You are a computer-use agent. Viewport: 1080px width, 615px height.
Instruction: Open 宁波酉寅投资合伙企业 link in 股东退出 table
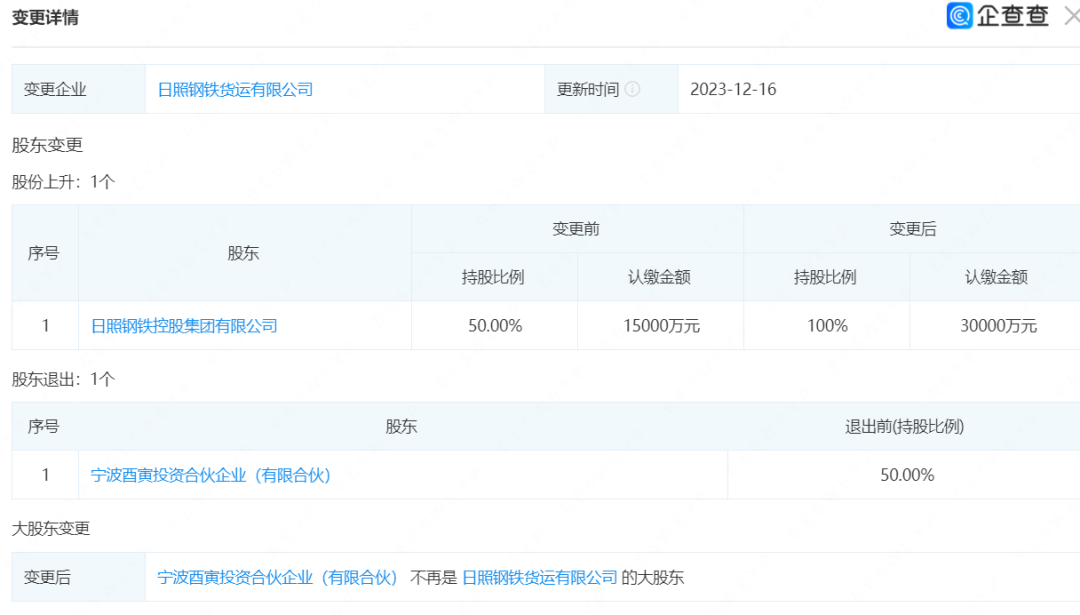click(210, 475)
